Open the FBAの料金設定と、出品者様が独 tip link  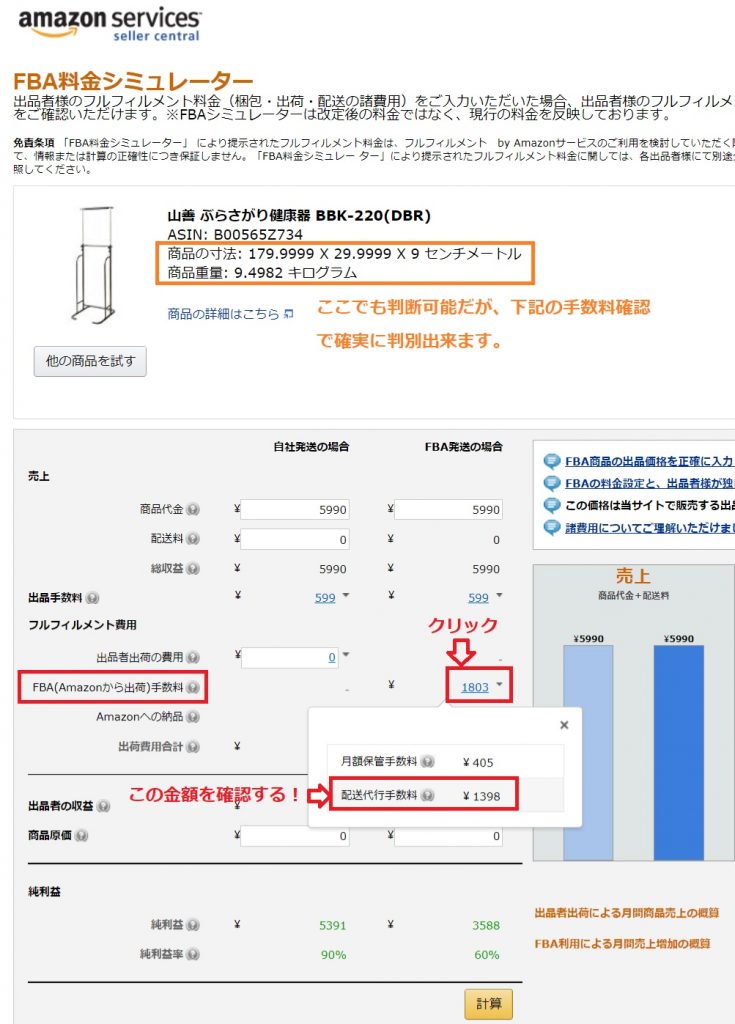click(x=649, y=483)
